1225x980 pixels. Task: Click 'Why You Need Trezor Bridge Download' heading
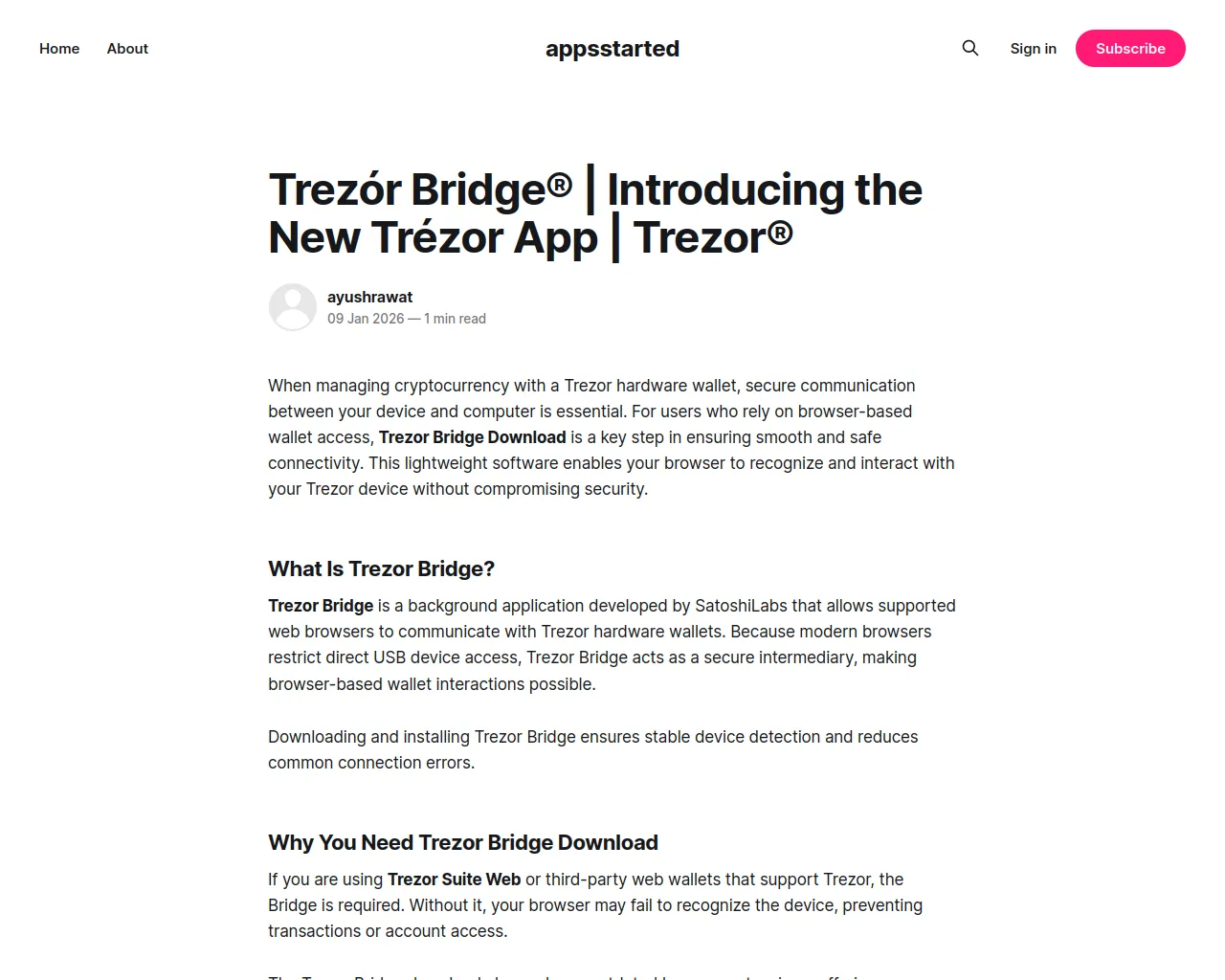[463, 843]
